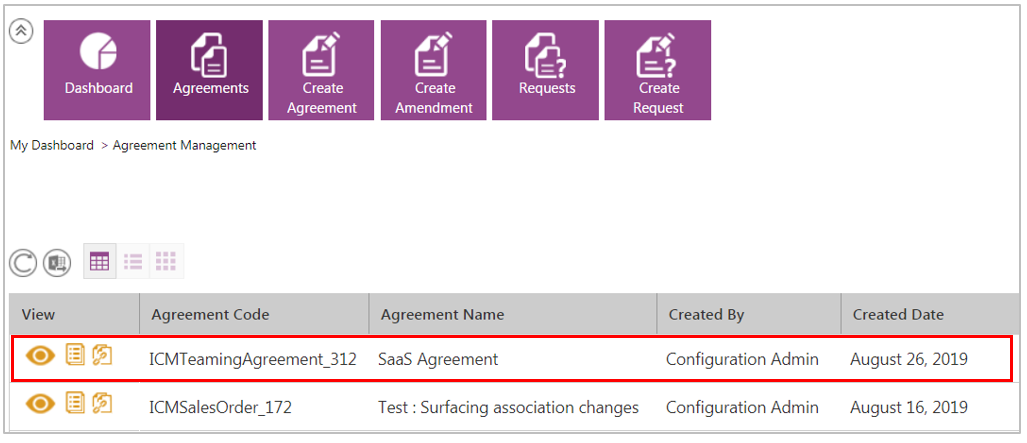Image resolution: width=1027 pixels, height=443 pixels.
Task: Open summary icon for ICMTeamingAgreement_312
Action: (75, 355)
